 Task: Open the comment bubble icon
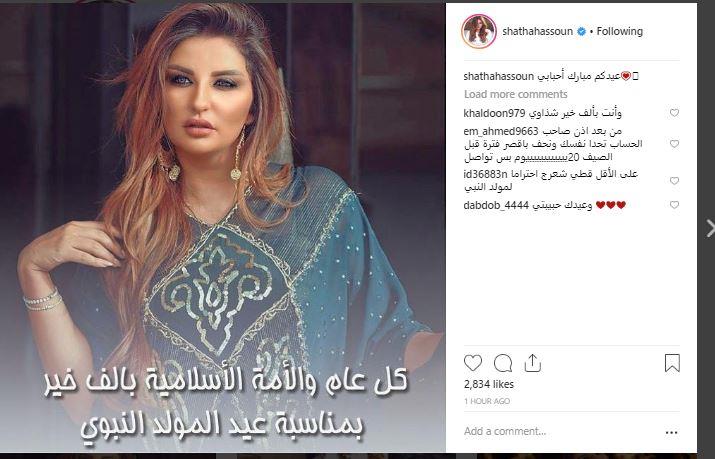pyautogui.click(x=503, y=364)
